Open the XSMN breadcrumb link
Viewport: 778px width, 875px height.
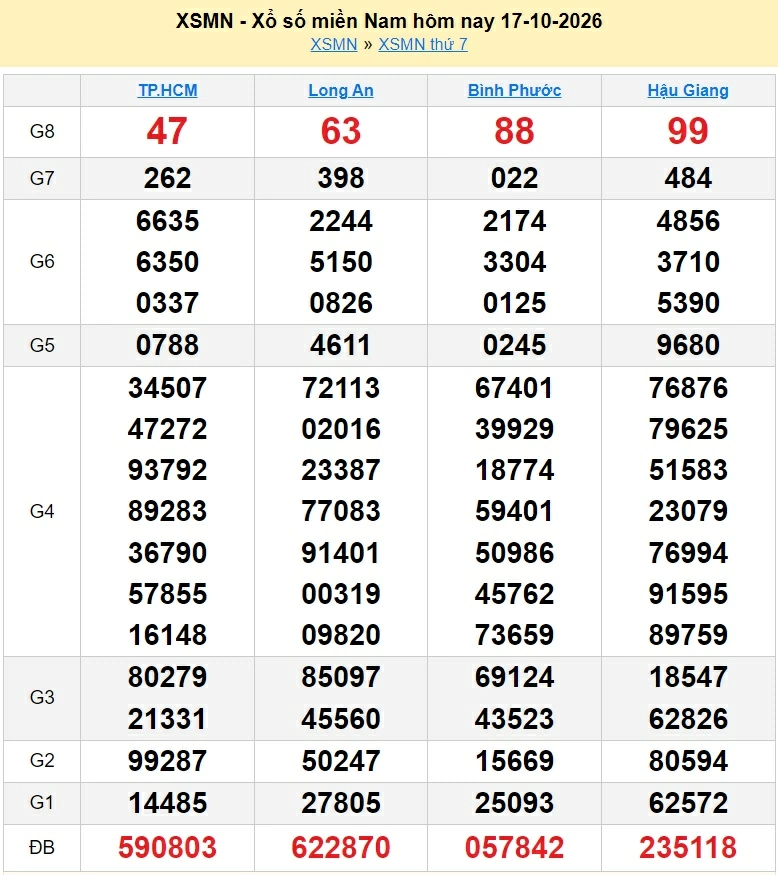pos(333,44)
